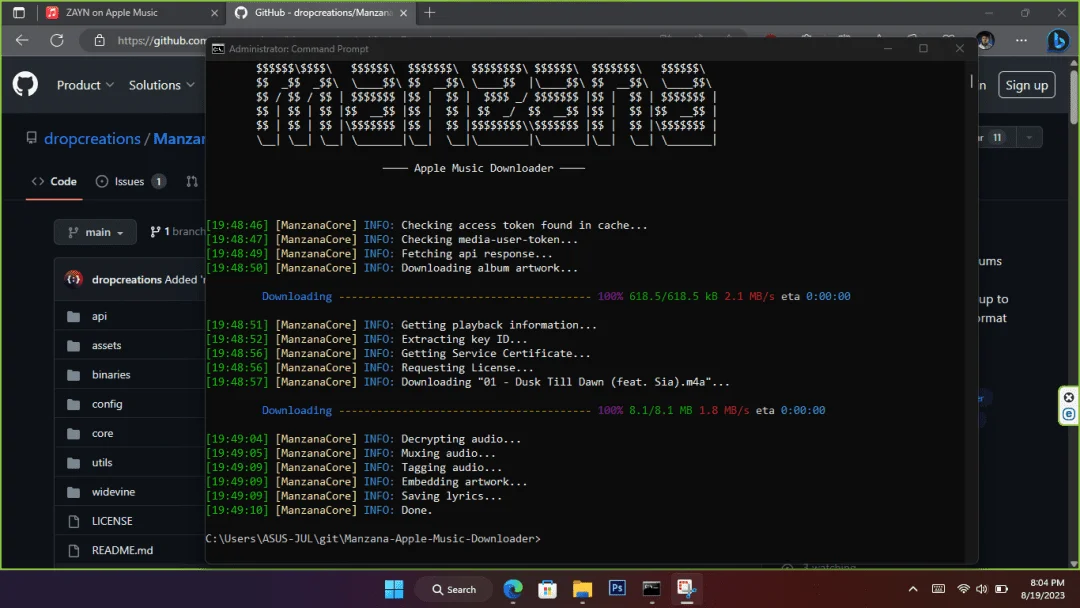Refresh the GitHub page
The image size is (1080, 608).
click(57, 41)
